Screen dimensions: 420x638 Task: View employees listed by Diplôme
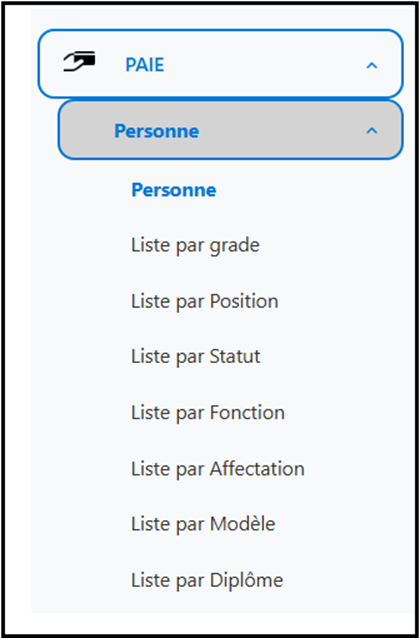[207, 580]
